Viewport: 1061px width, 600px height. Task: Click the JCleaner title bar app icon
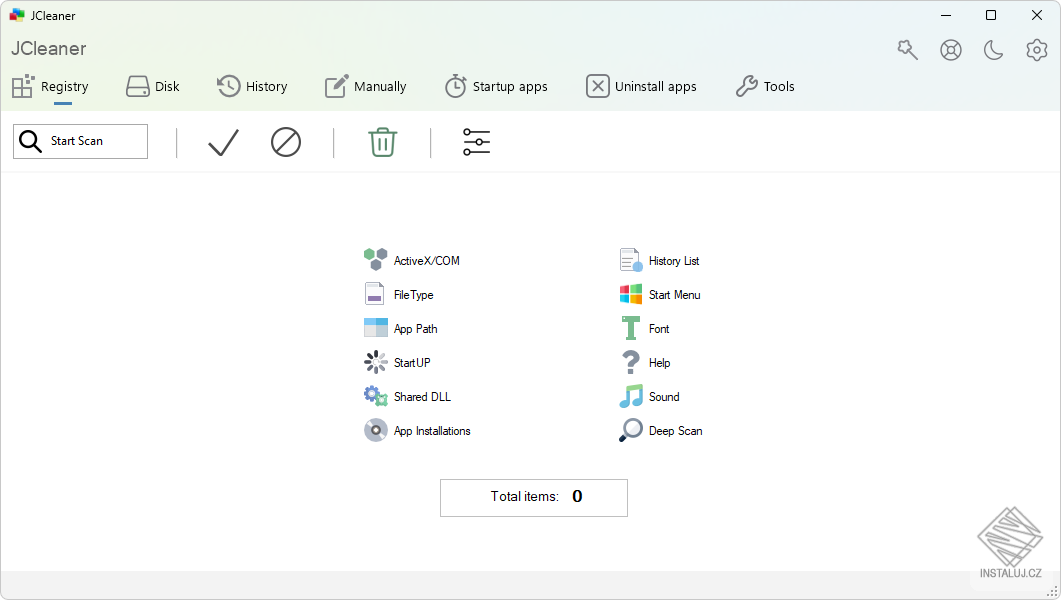point(17,15)
